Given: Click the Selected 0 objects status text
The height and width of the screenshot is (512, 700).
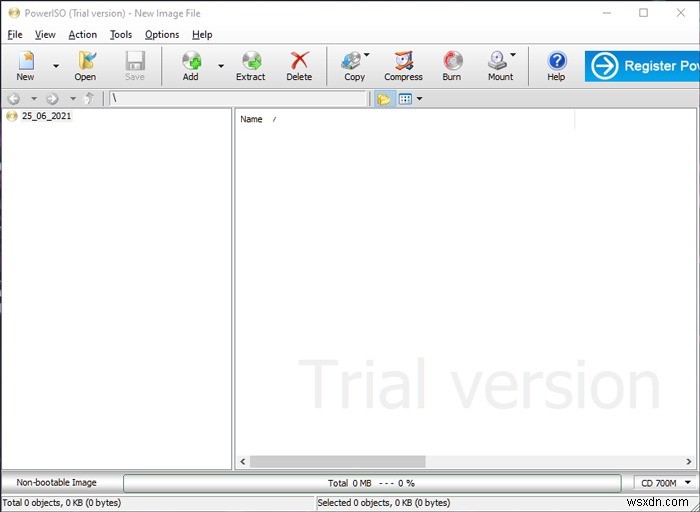Looking at the screenshot, I should click(x=383, y=503).
